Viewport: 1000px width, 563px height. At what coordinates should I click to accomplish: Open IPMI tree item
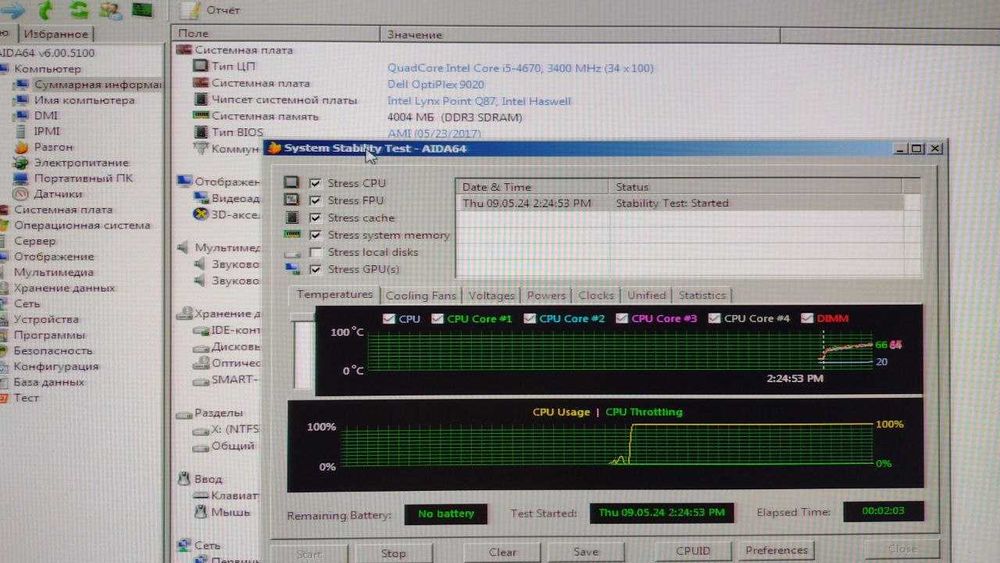click(x=47, y=131)
